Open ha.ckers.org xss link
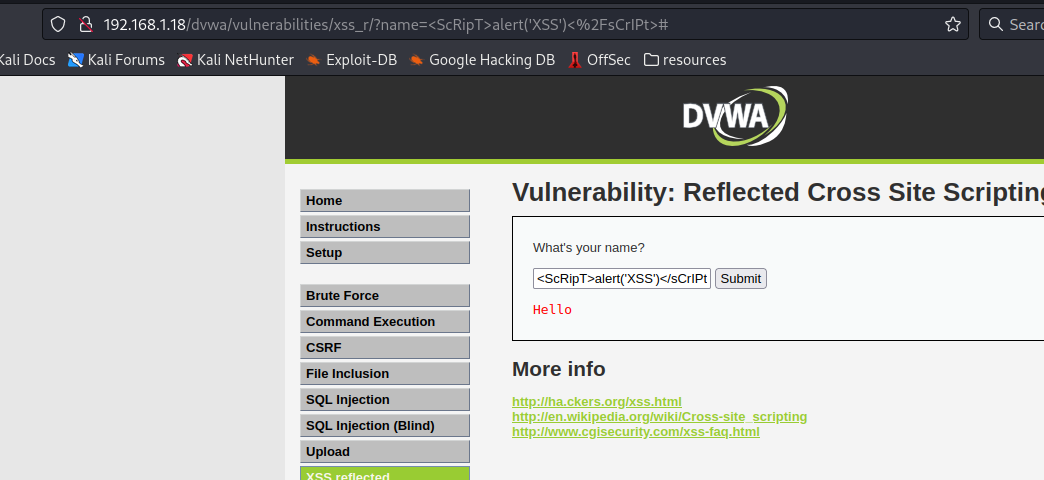This screenshot has height=480, width=1044. [x=596, y=402]
